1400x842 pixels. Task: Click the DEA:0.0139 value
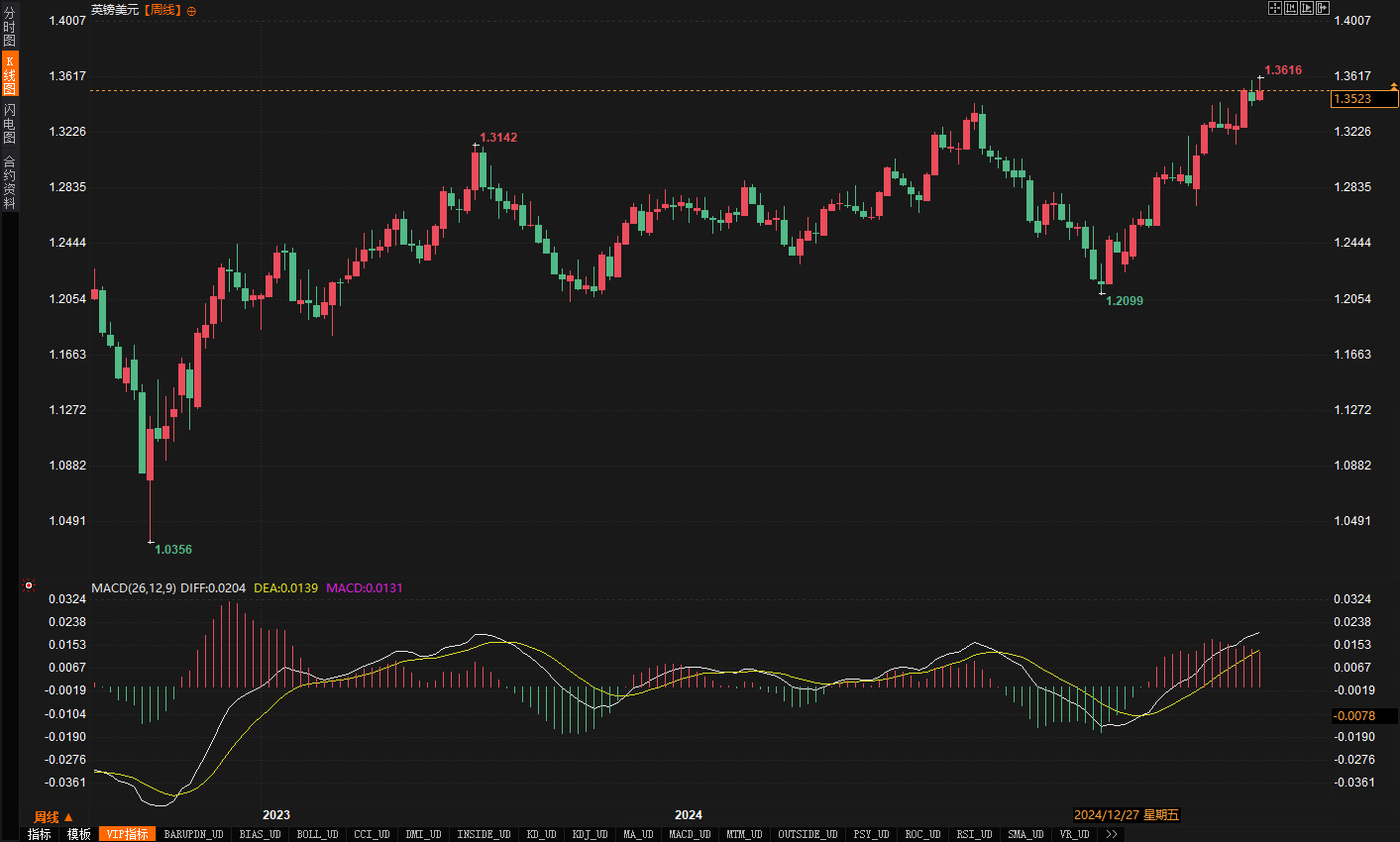[x=286, y=588]
